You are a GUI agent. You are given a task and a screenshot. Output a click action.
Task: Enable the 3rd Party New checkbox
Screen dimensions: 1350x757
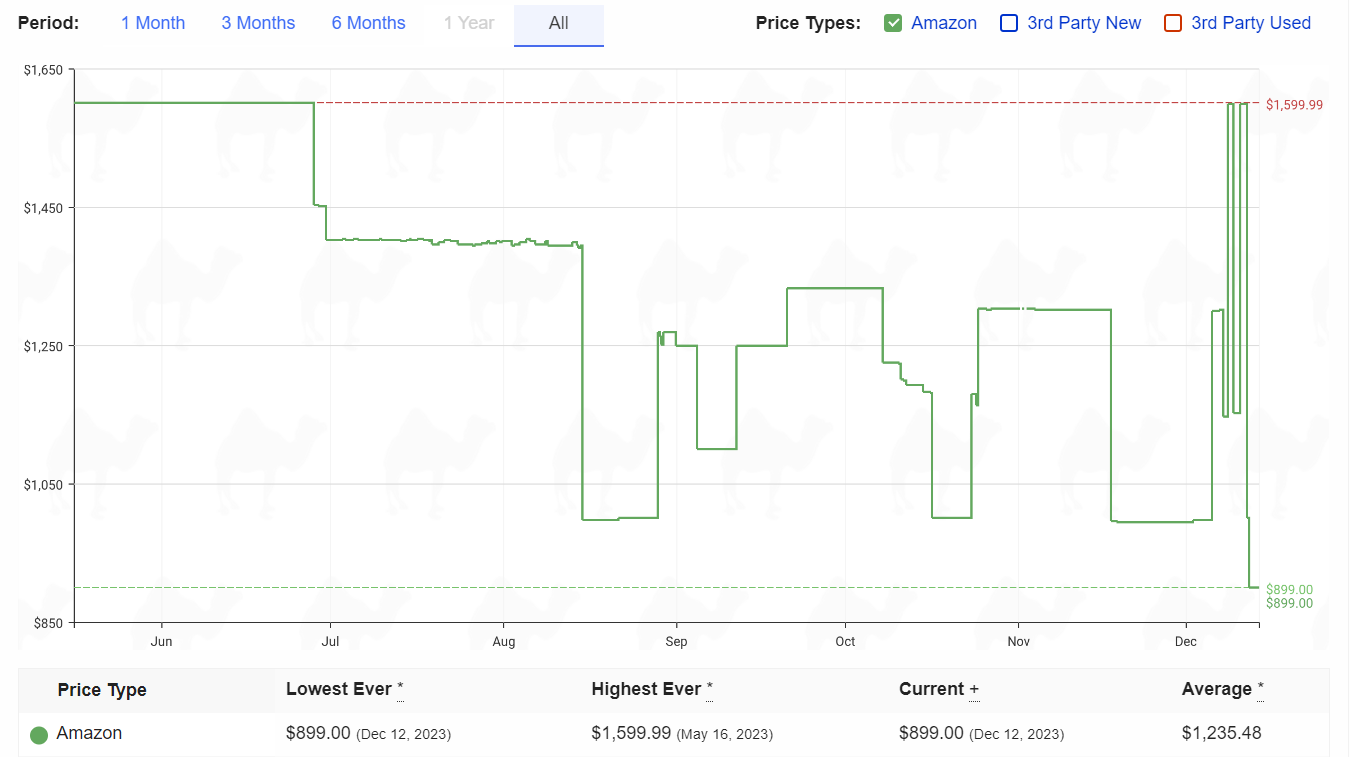click(1009, 23)
